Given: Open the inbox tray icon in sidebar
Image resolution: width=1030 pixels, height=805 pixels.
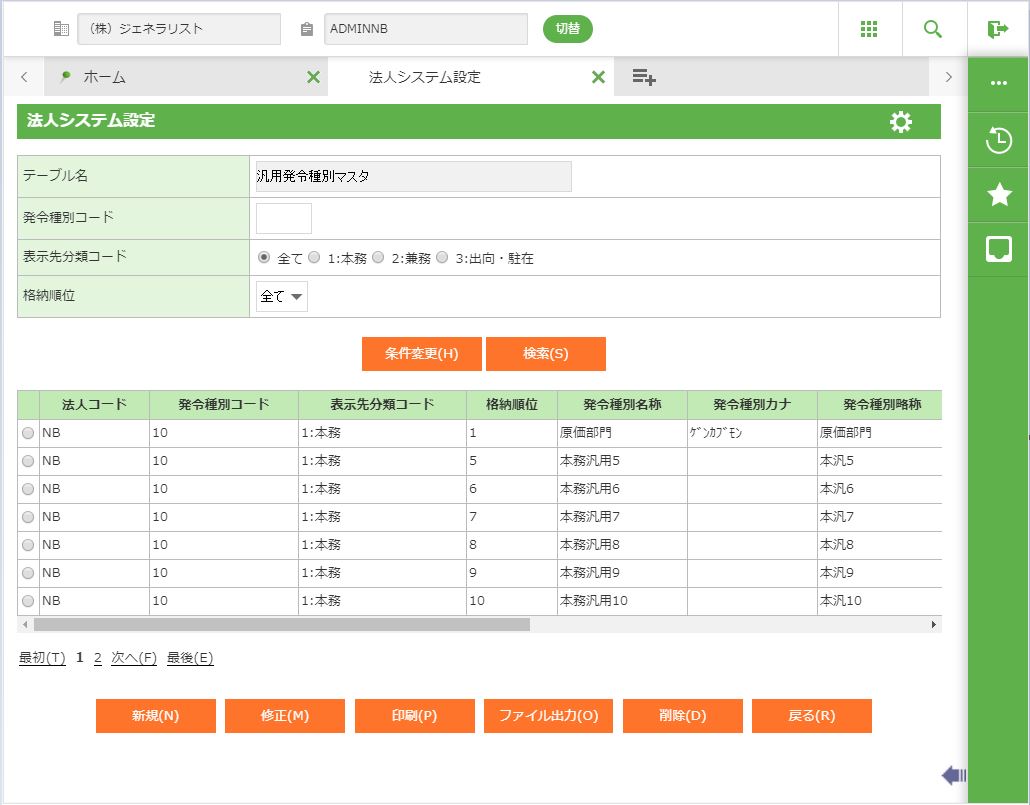Looking at the screenshot, I should click(998, 250).
